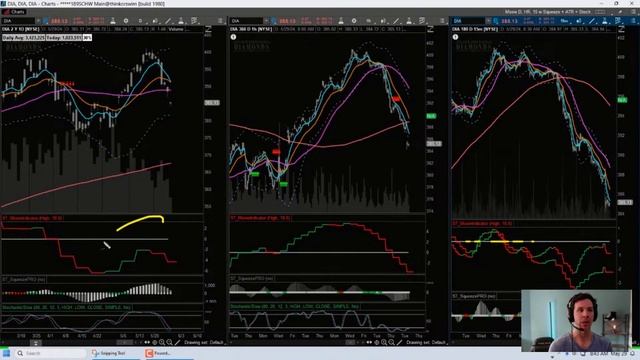Click the Daily Avg volume label
640x360 pixels.
pos(23,38)
